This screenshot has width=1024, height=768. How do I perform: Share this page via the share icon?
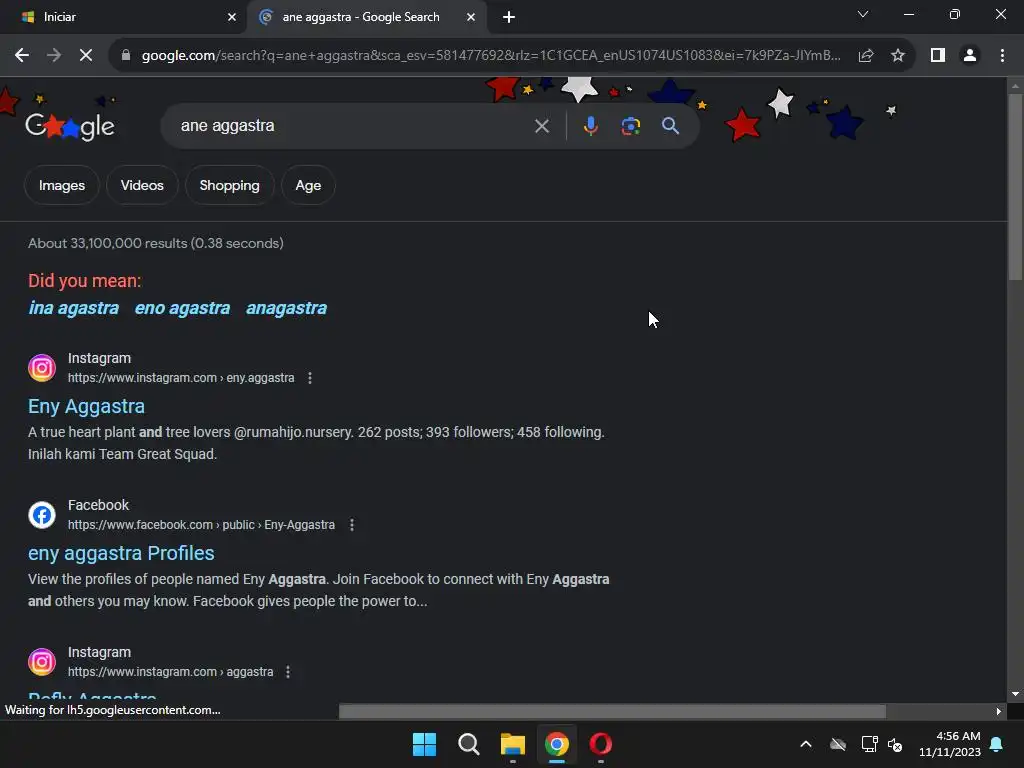point(866,56)
